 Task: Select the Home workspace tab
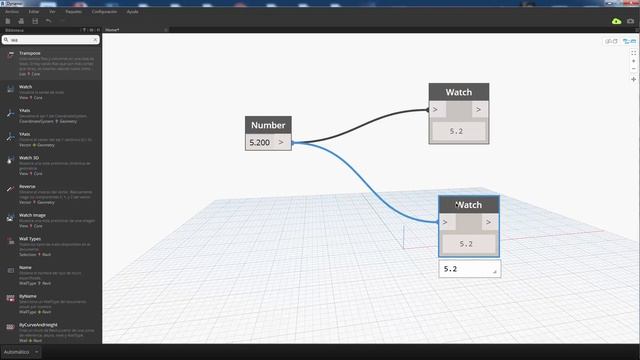coord(112,30)
